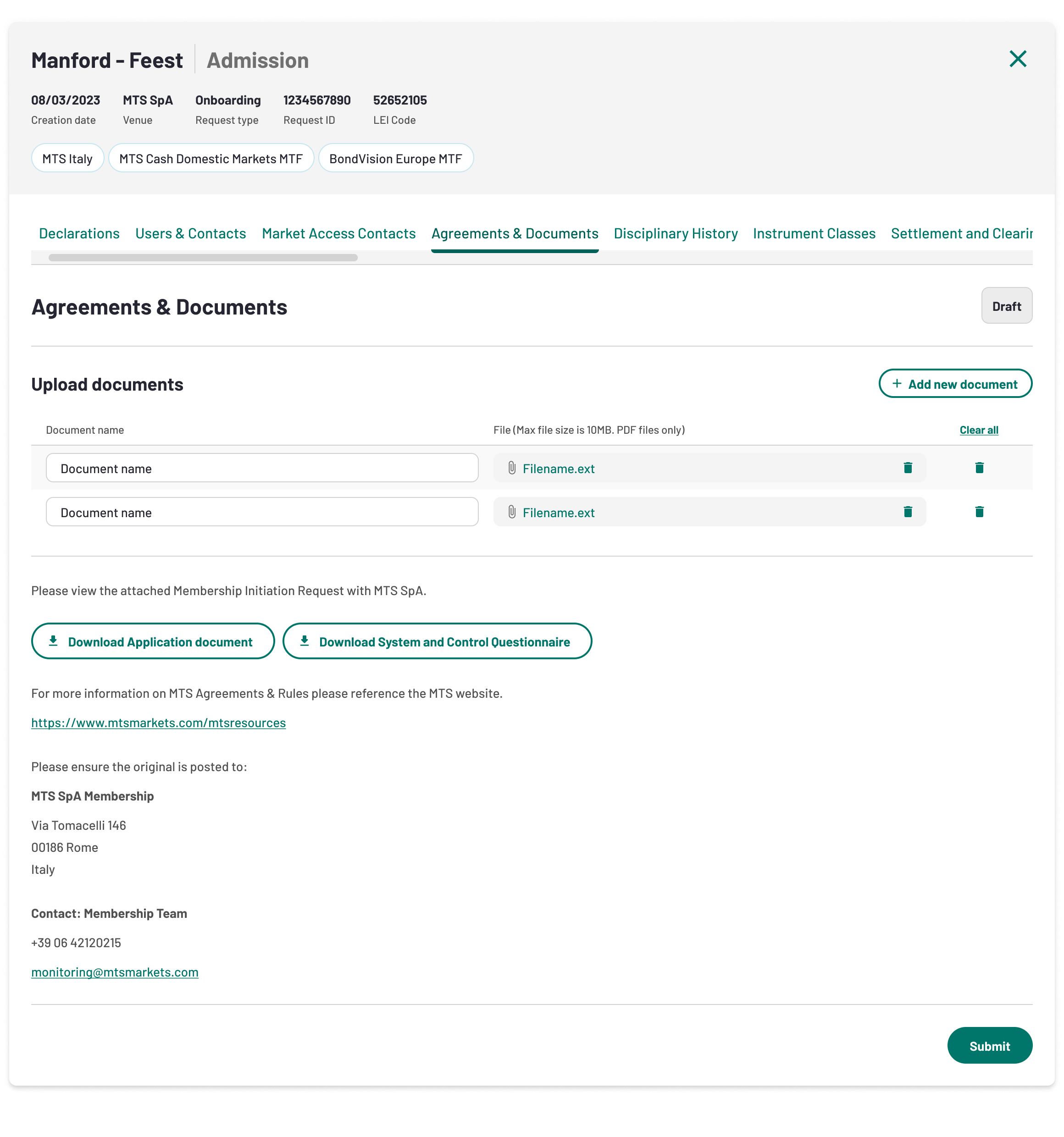Focus first Document name input field
Image resolution: width=1064 pixels, height=1137 pixels.
pyautogui.click(x=262, y=469)
